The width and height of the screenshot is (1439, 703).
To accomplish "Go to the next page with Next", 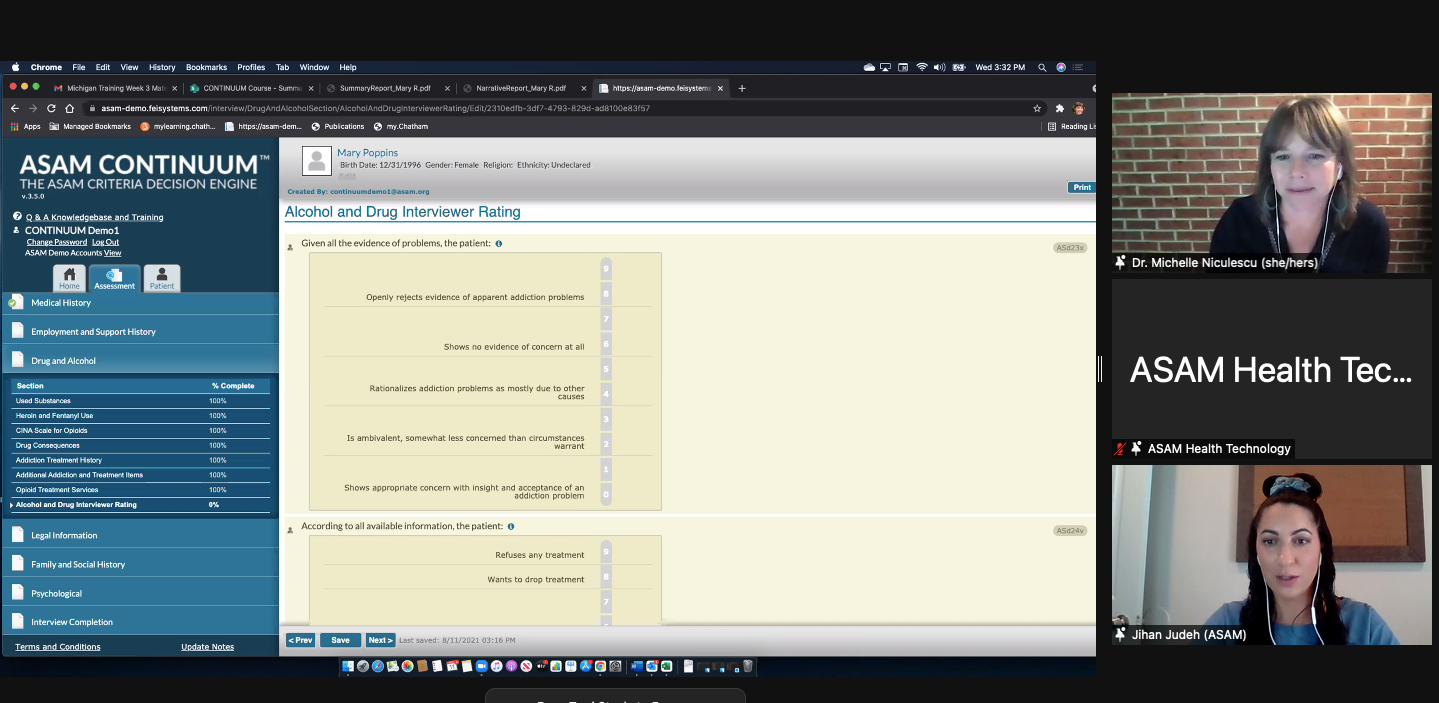I will pos(380,640).
